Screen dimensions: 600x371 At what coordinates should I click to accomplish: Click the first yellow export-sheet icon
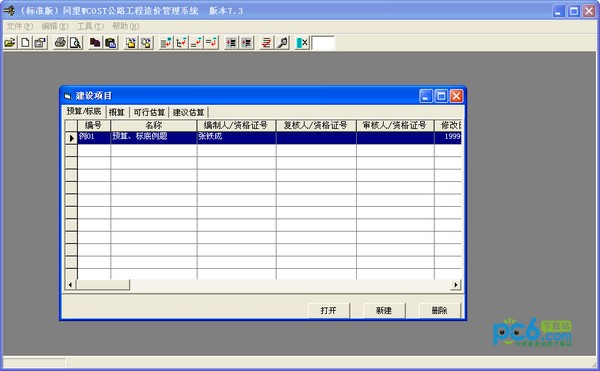pos(131,42)
